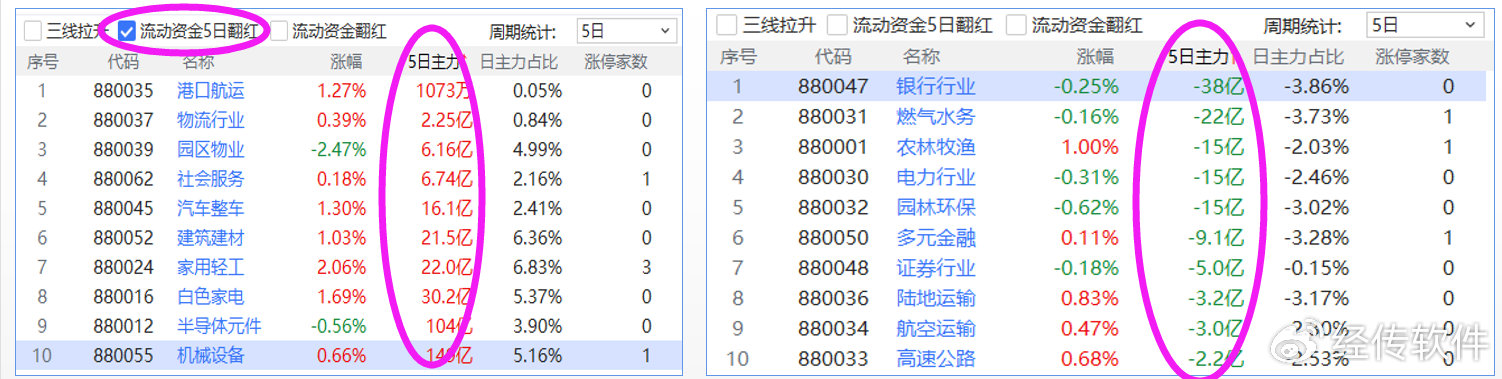Open the 银行行业 sector
This screenshot has height=379, width=1502.
point(936,86)
